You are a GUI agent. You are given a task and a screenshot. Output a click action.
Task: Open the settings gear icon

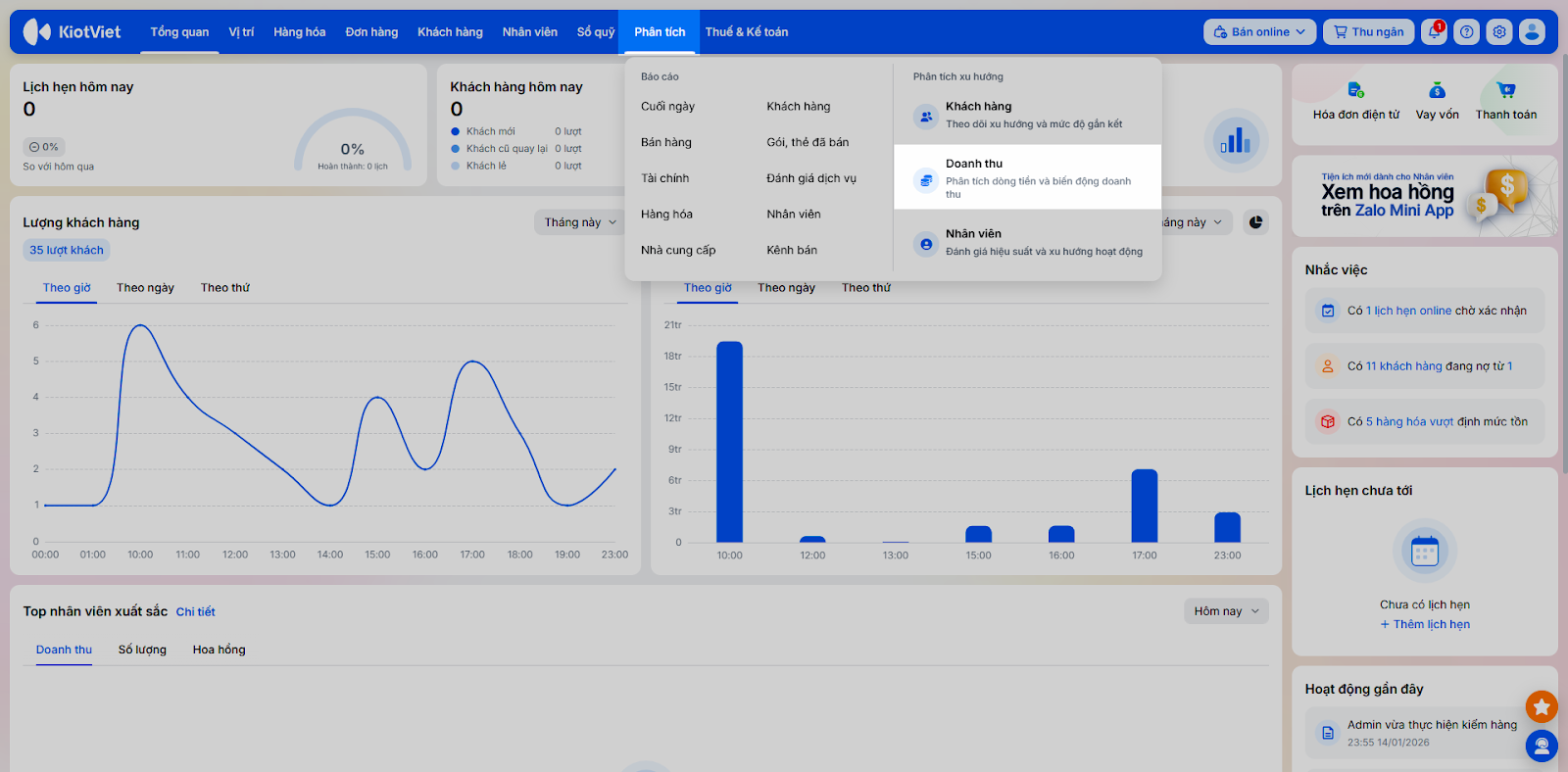click(x=1499, y=32)
